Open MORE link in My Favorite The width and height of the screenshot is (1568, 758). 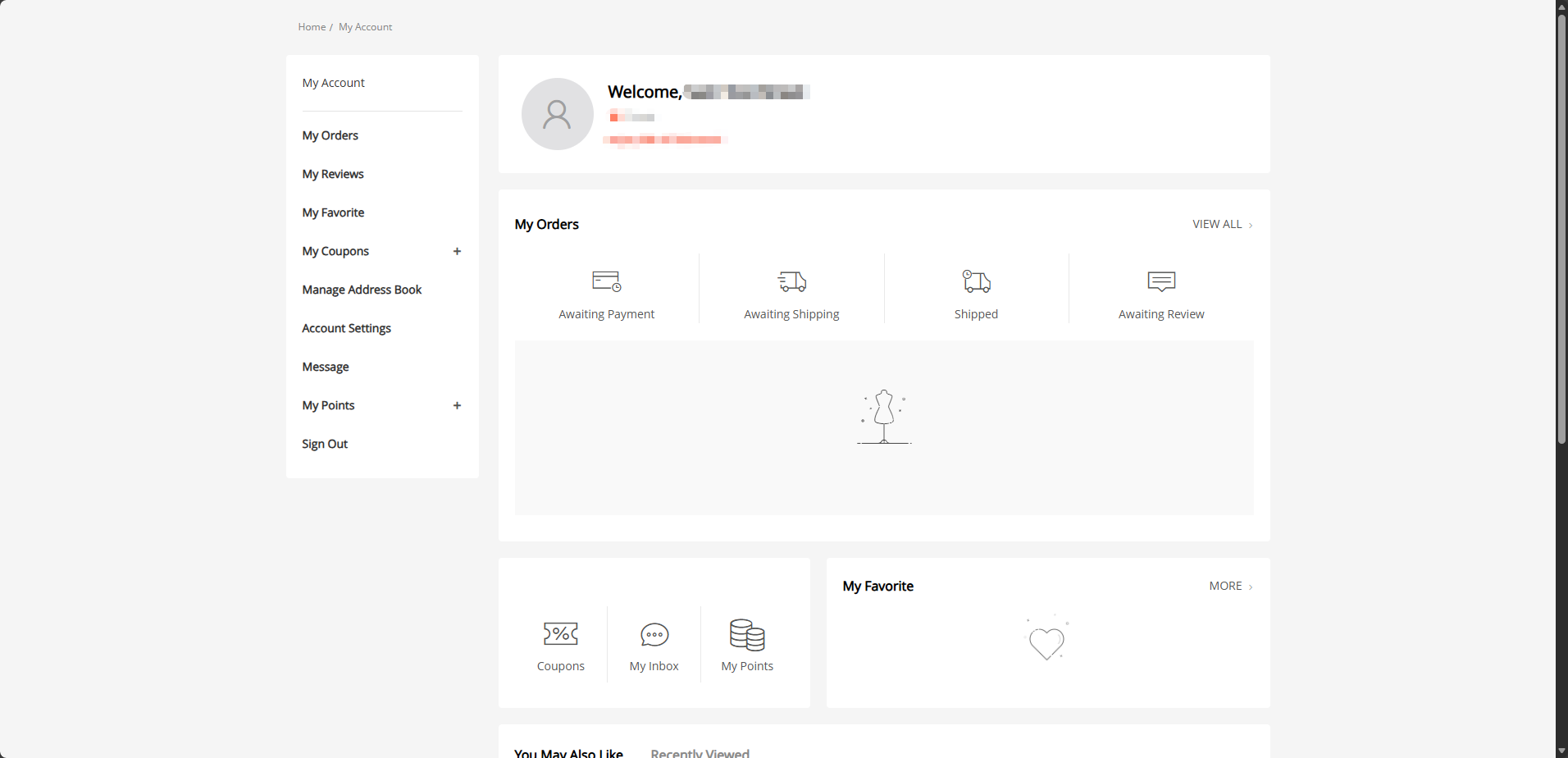point(1230,586)
